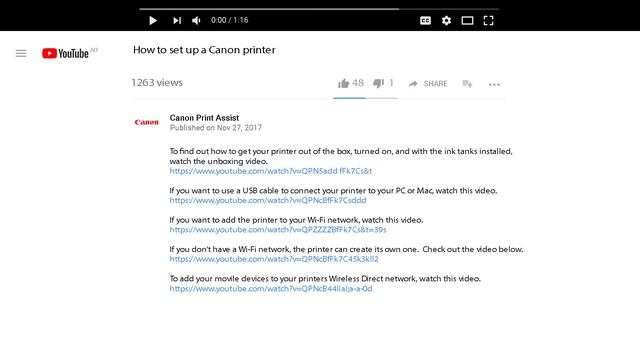Image resolution: width=640 pixels, height=360 pixels.
Task: Mute the video volume
Action: tap(196, 20)
